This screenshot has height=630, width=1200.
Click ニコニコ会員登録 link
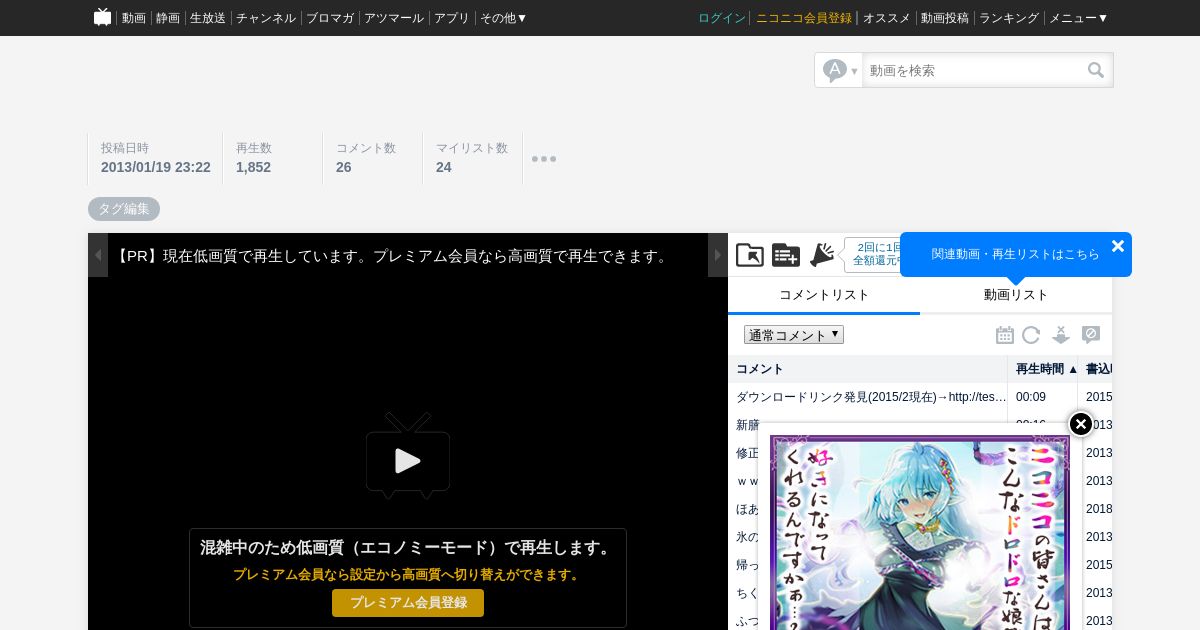[804, 18]
